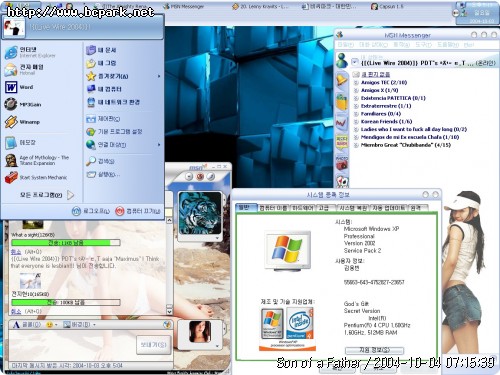Click the chat history scroll down arrow
The width and height of the screenshot is (500, 375).
(169, 311)
